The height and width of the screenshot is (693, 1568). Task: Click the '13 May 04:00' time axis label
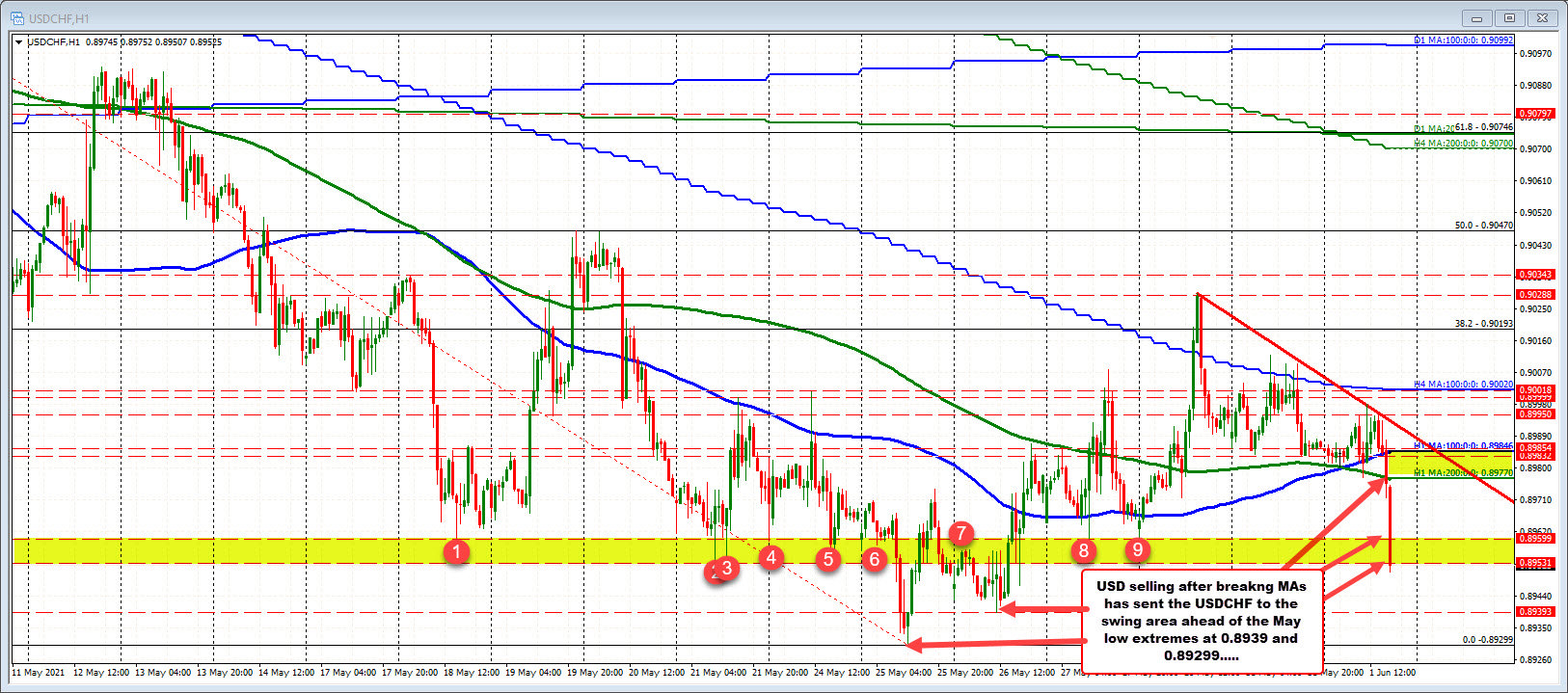pos(162,672)
